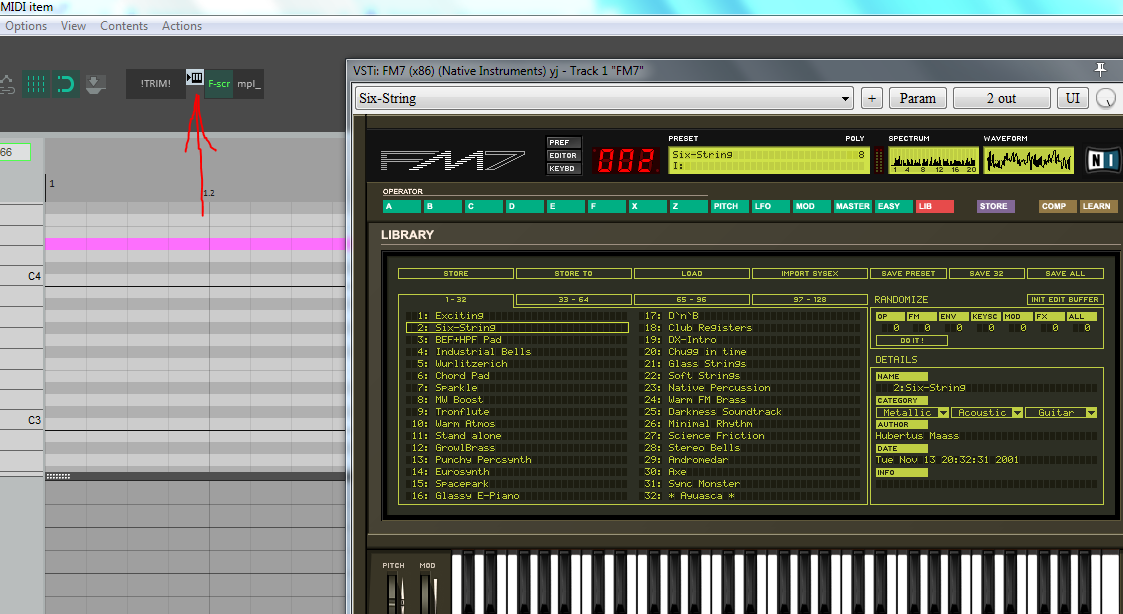Click the STORE TO library button

[574, 274]
